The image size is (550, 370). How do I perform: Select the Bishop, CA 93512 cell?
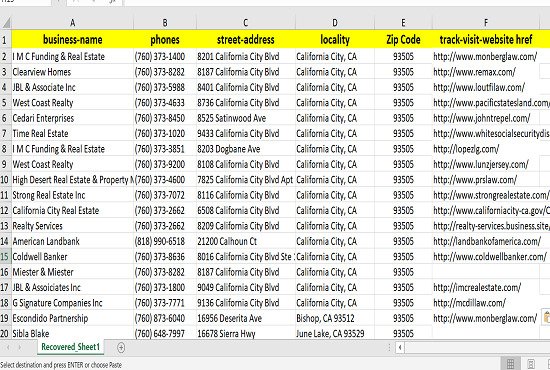pyautogui.click(x=335, y=318)
